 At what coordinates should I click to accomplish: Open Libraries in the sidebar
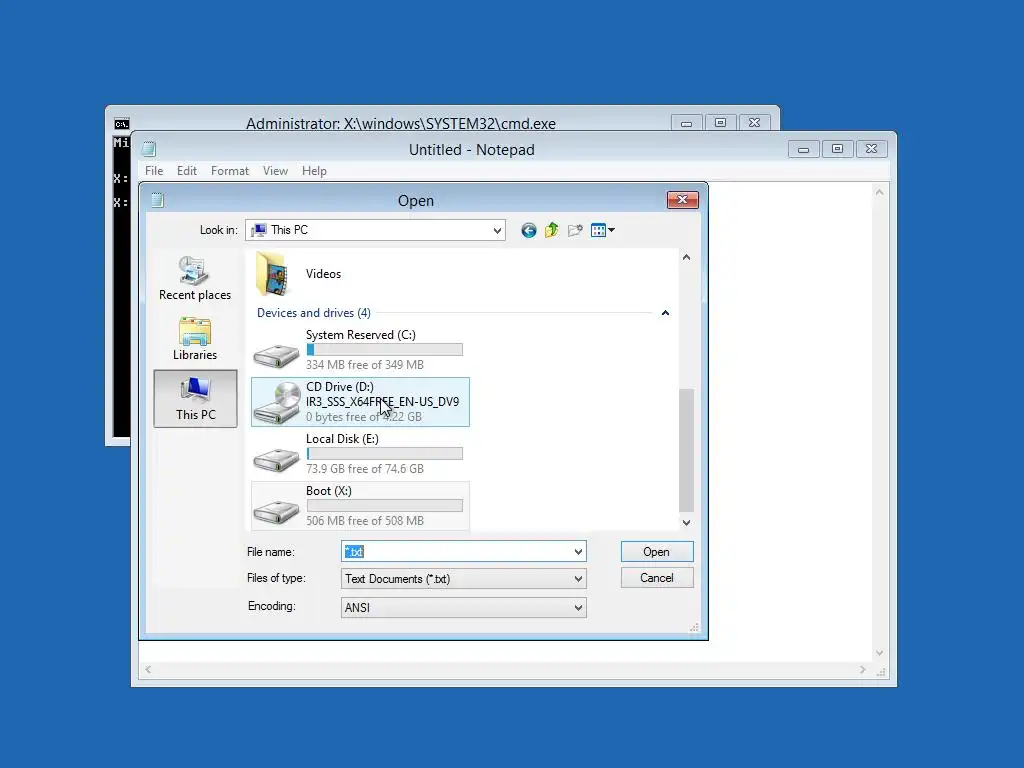pyautogui.click(x=195, y=339)
